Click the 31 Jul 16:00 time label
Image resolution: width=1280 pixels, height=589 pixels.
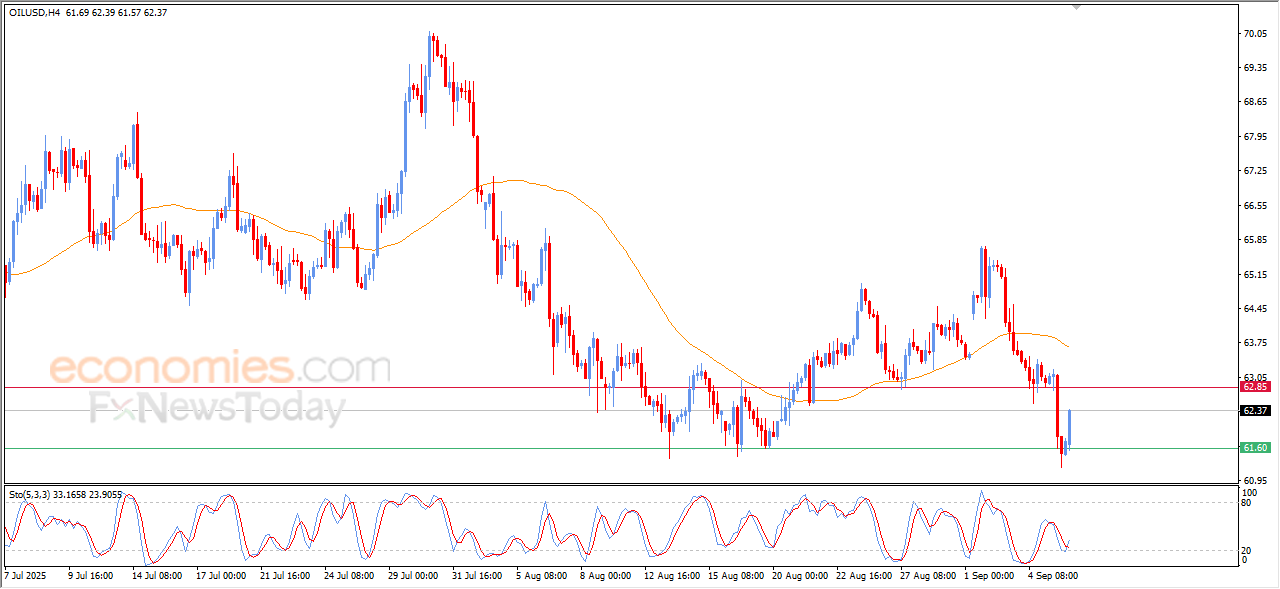477,577
